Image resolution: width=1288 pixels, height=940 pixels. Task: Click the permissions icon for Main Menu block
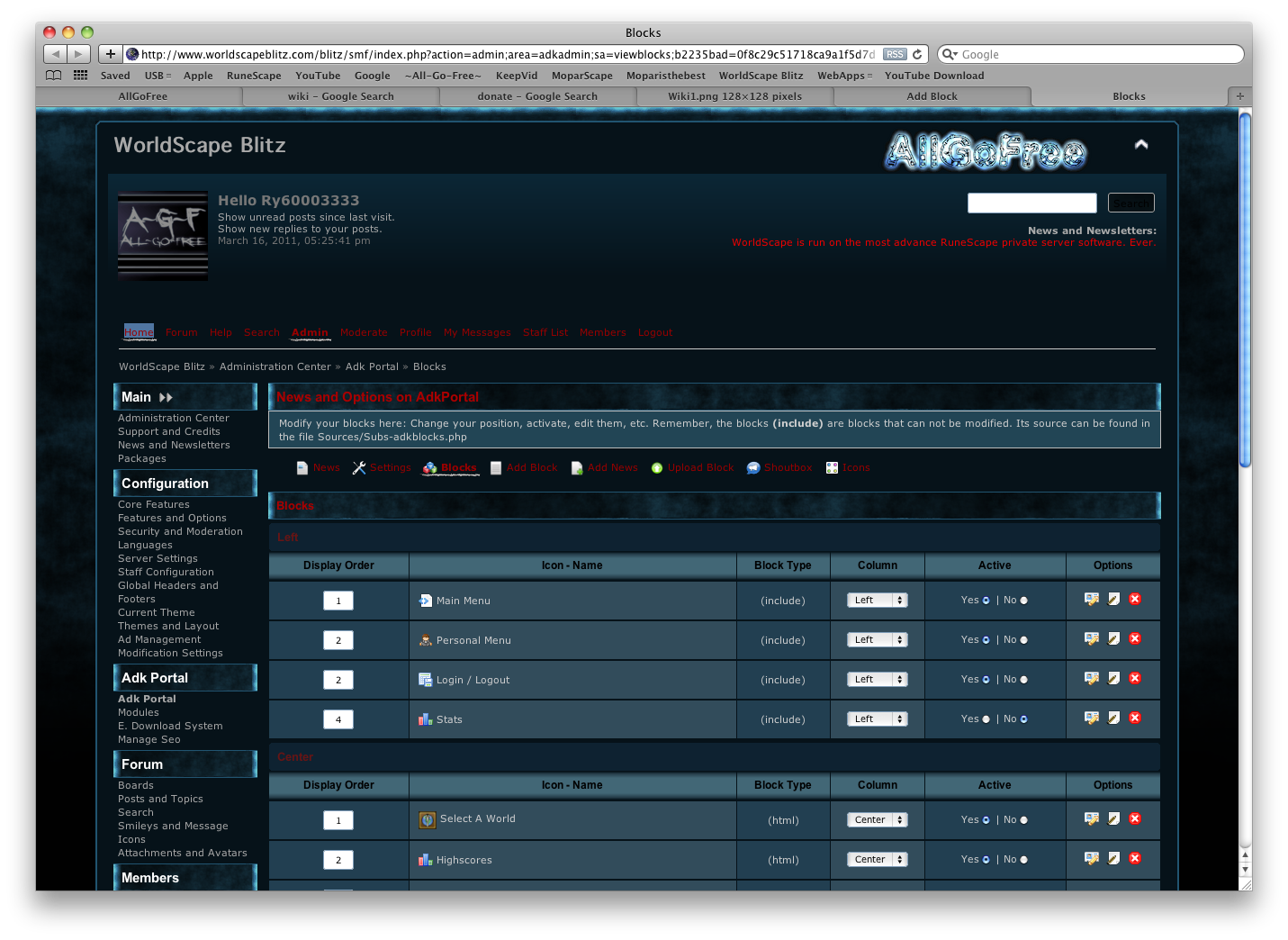[x=1092, y=600]
